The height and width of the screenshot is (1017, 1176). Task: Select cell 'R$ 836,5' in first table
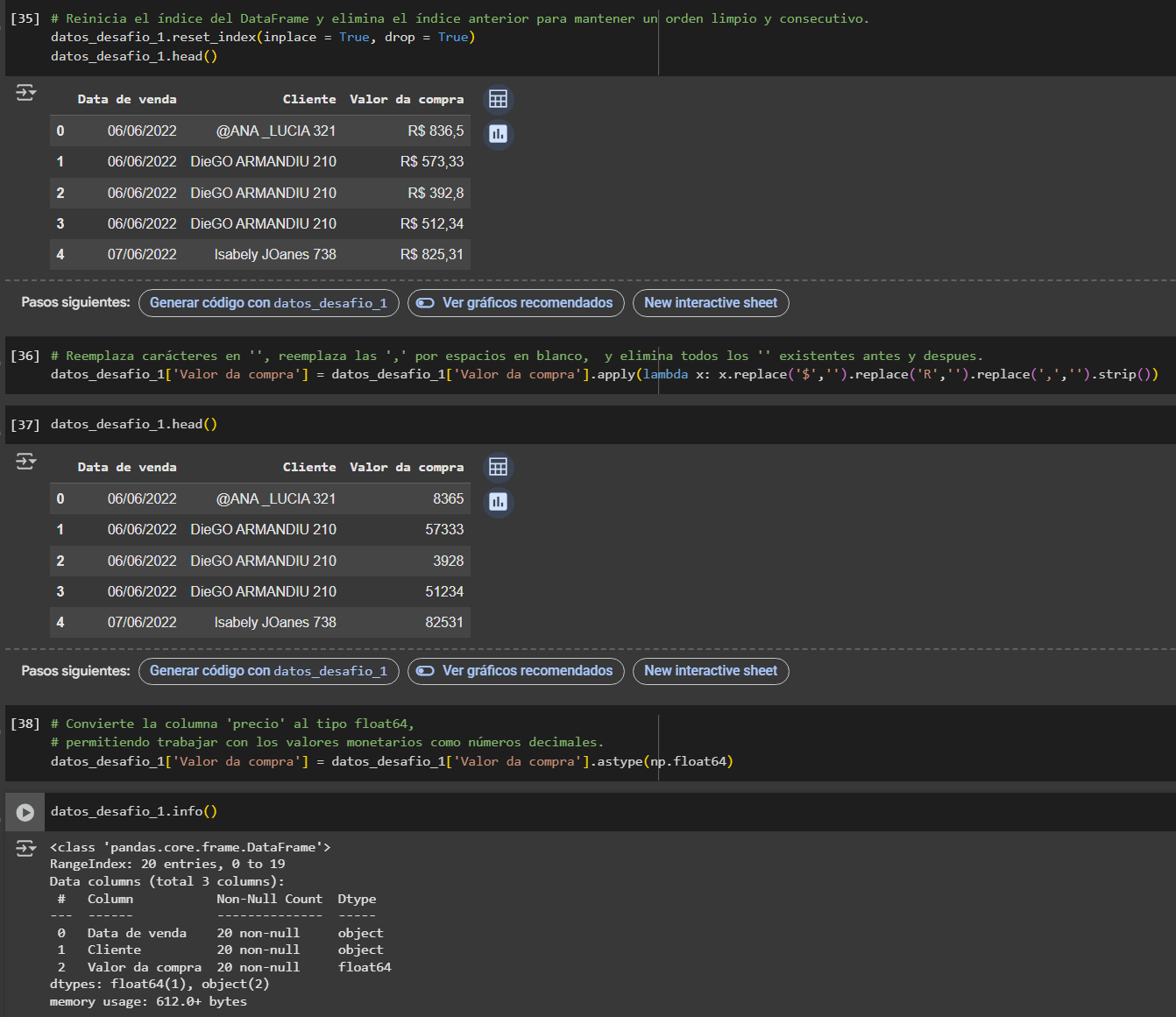tap(436, 131)
